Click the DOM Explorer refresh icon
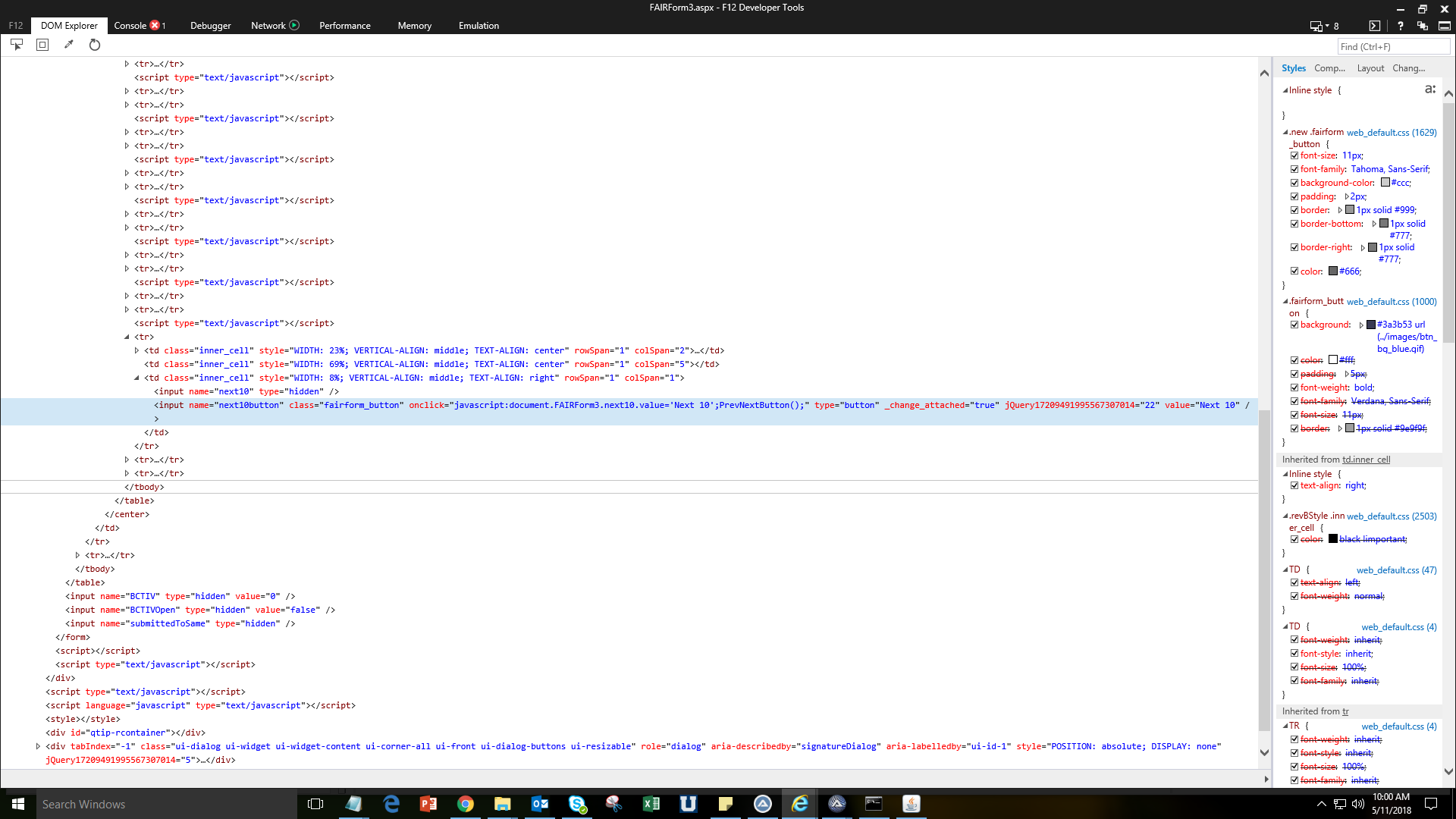Image resolution: width=1456 pixels, height=819 pixels. pos(95,45)
